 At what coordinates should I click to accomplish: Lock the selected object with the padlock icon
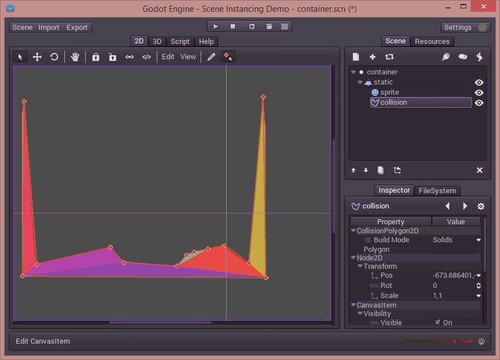point(96,57)
